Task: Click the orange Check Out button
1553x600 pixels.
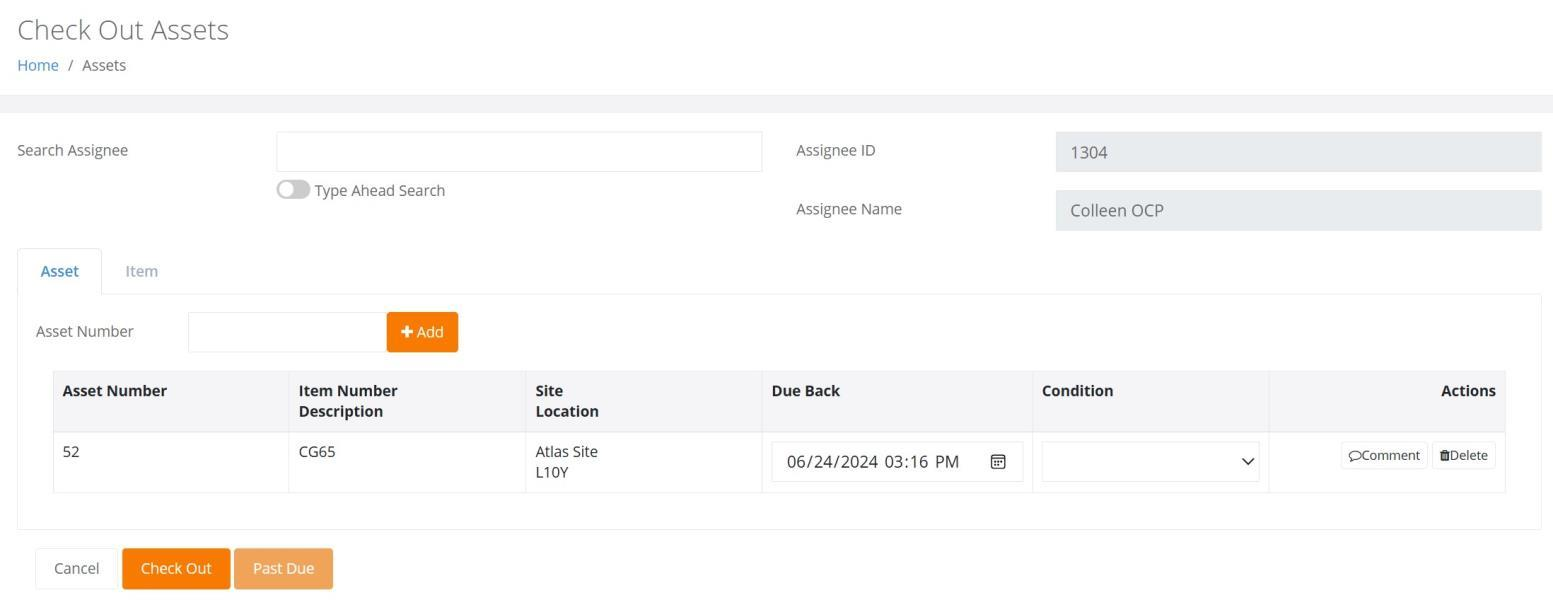Action: point(176,568)
